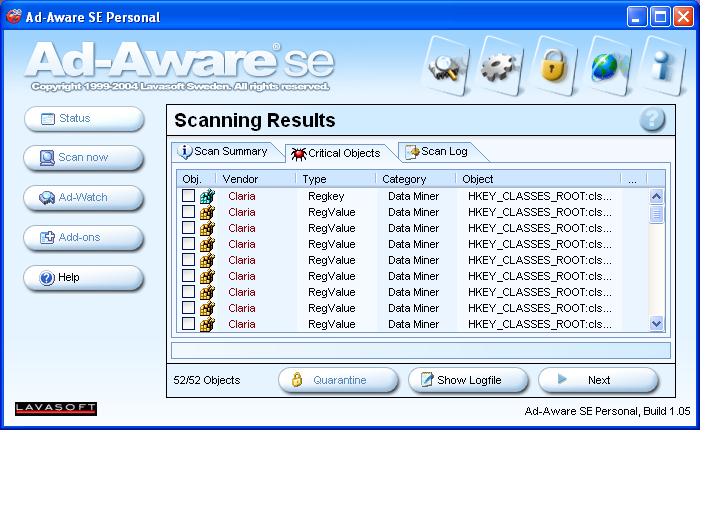Sort list by Object column header
727x530 pixels.
coord(538,179)
